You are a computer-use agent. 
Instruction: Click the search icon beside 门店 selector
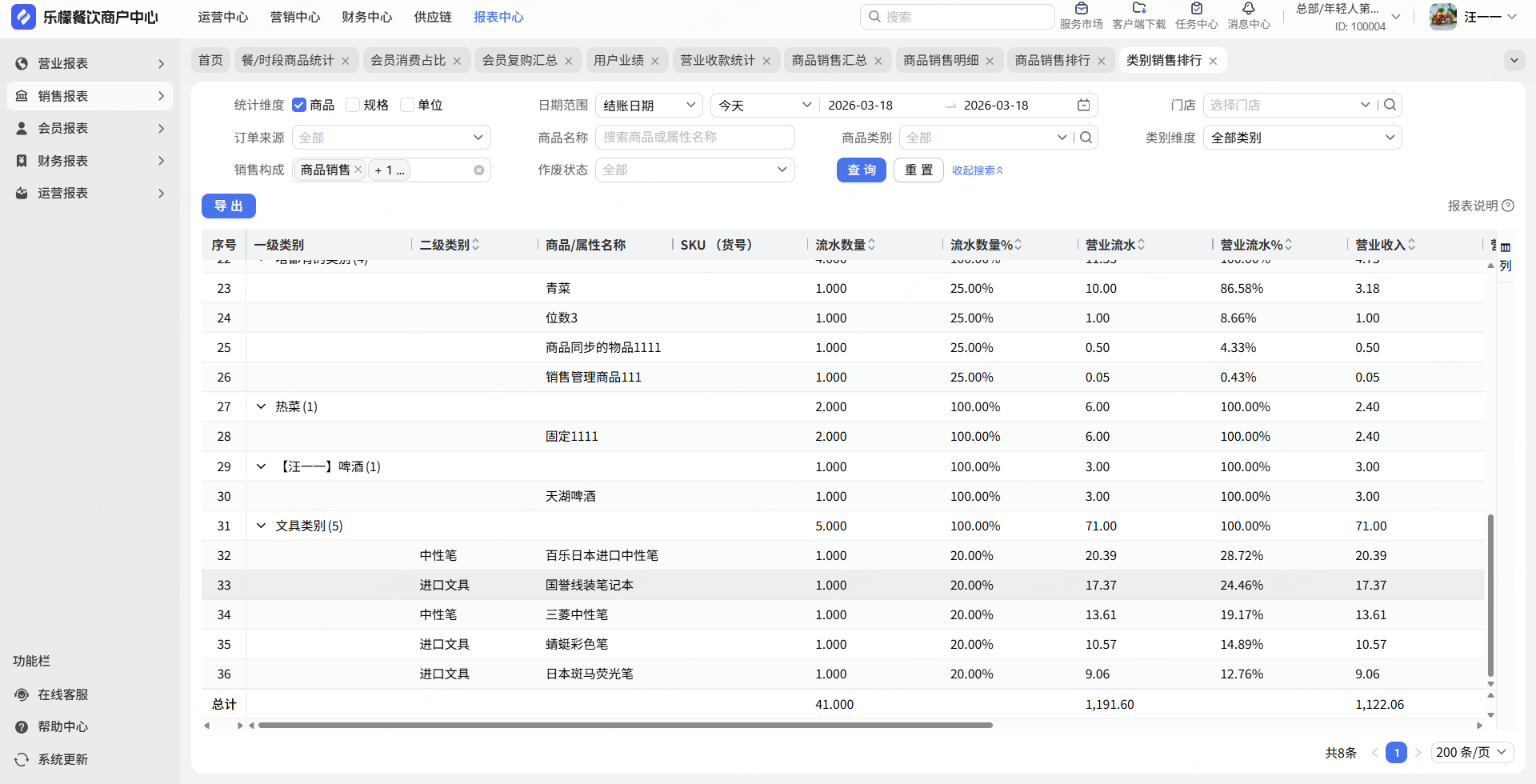point(1390,105)
